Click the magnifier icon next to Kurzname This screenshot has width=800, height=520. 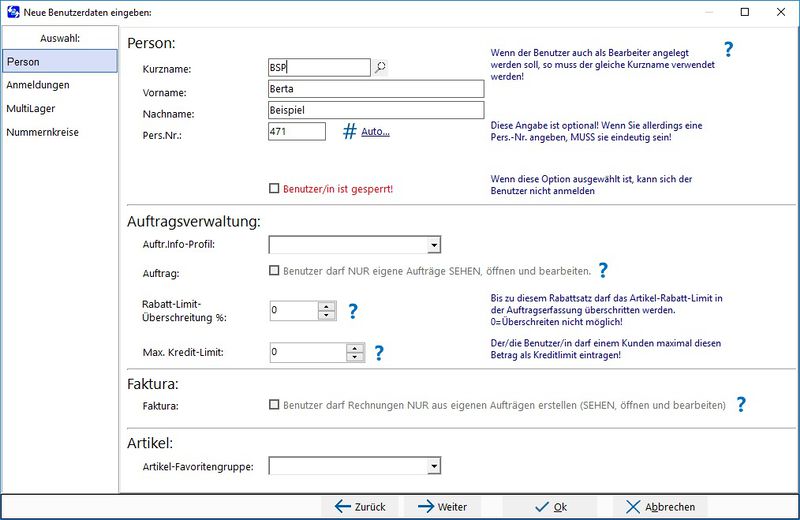coord(380,68)
